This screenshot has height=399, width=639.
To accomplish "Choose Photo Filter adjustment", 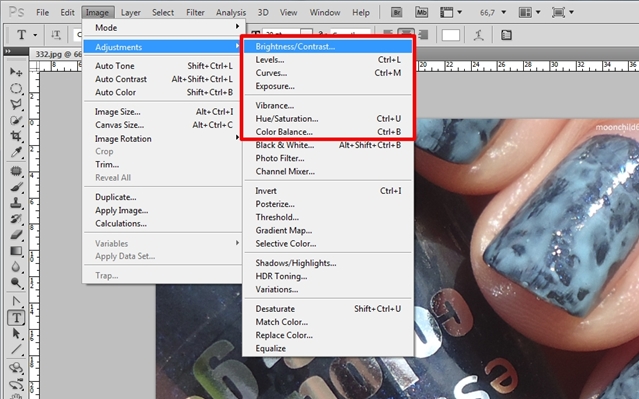I will (x=328, y=158).
